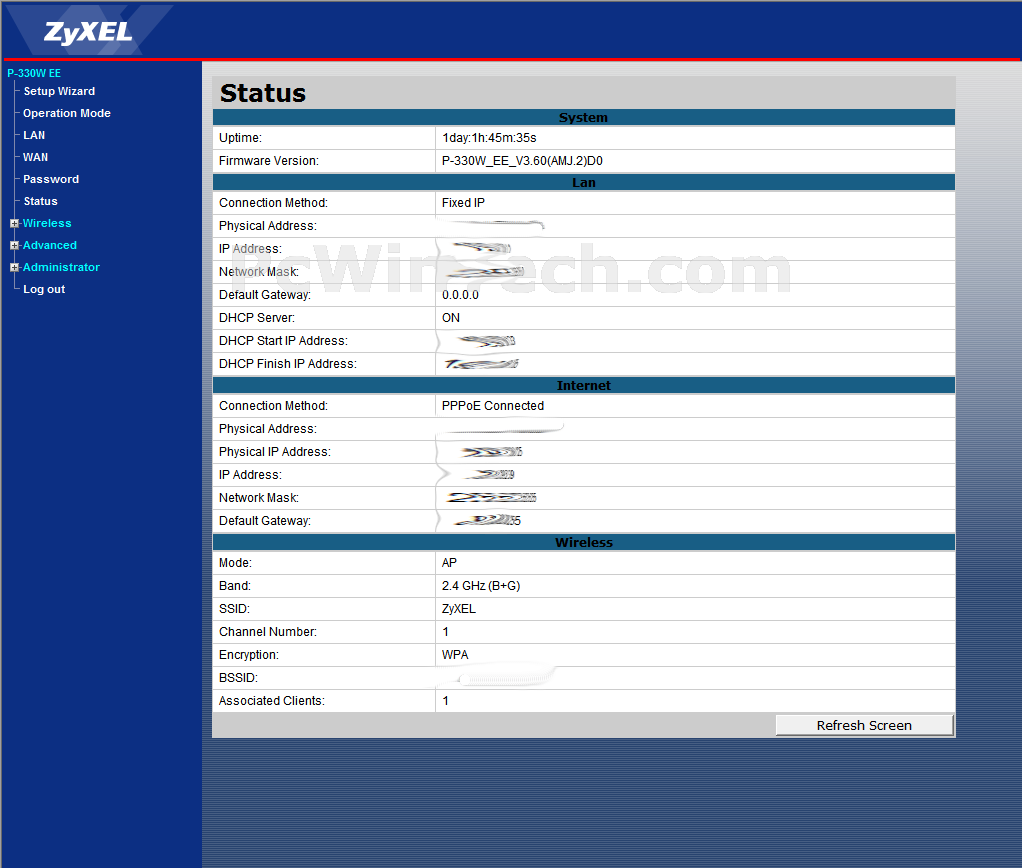Open the Wireless menu link
This screenshot has height=868, width=1022.
pos(47,223)
